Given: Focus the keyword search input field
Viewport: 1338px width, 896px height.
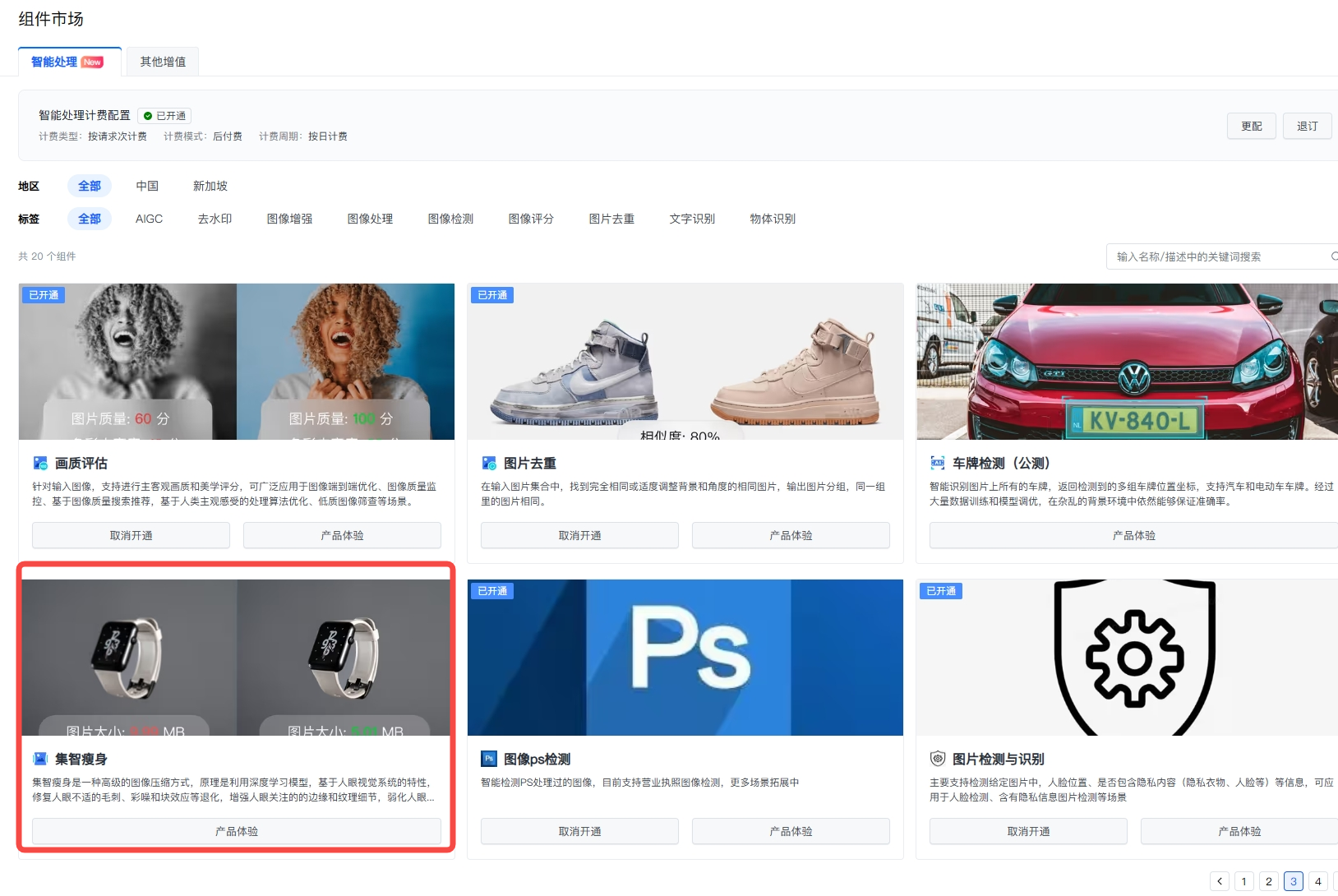Looking at the screenshot, I should click(1220, 256).
